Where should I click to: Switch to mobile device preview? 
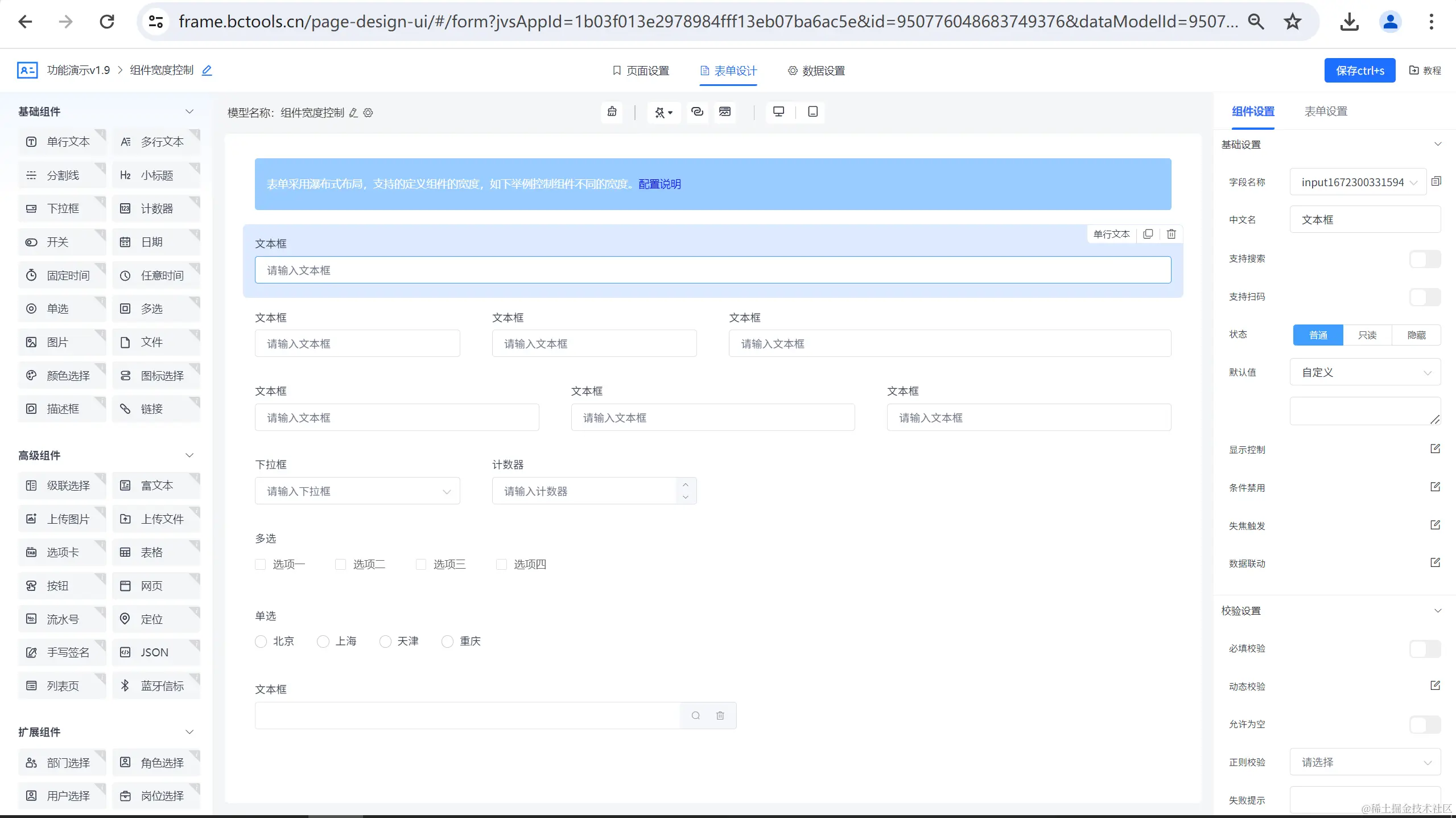pos(812,112)
